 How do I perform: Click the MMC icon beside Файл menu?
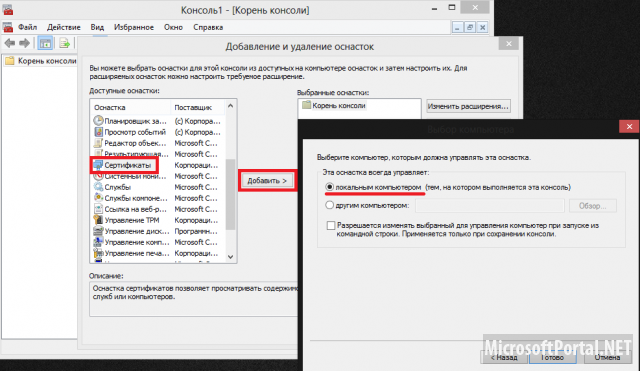(8, 27)
